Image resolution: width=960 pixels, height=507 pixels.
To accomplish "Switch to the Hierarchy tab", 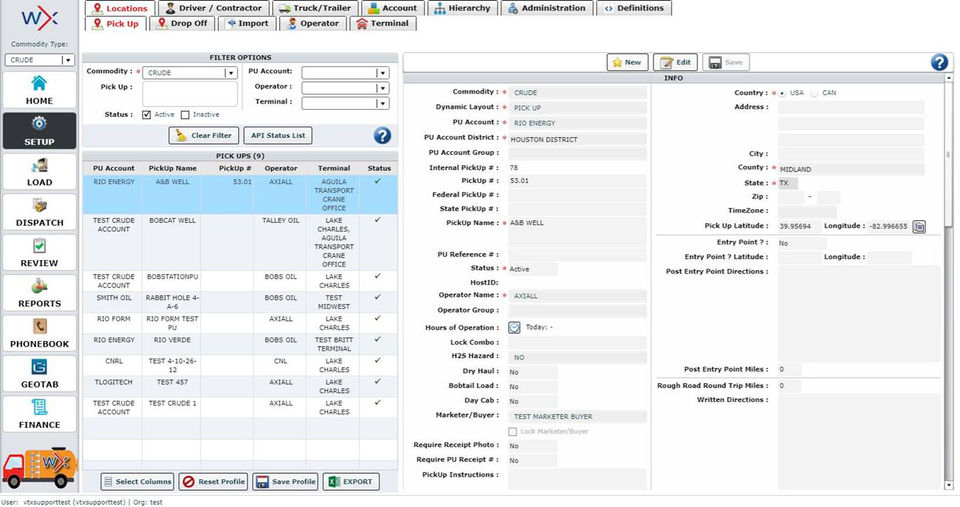I will (462, 8).
